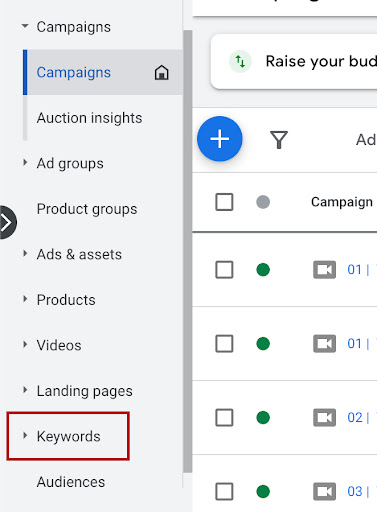The image size is (377, 512).
Task: Open the 02 campaign link
Action: 358,417
